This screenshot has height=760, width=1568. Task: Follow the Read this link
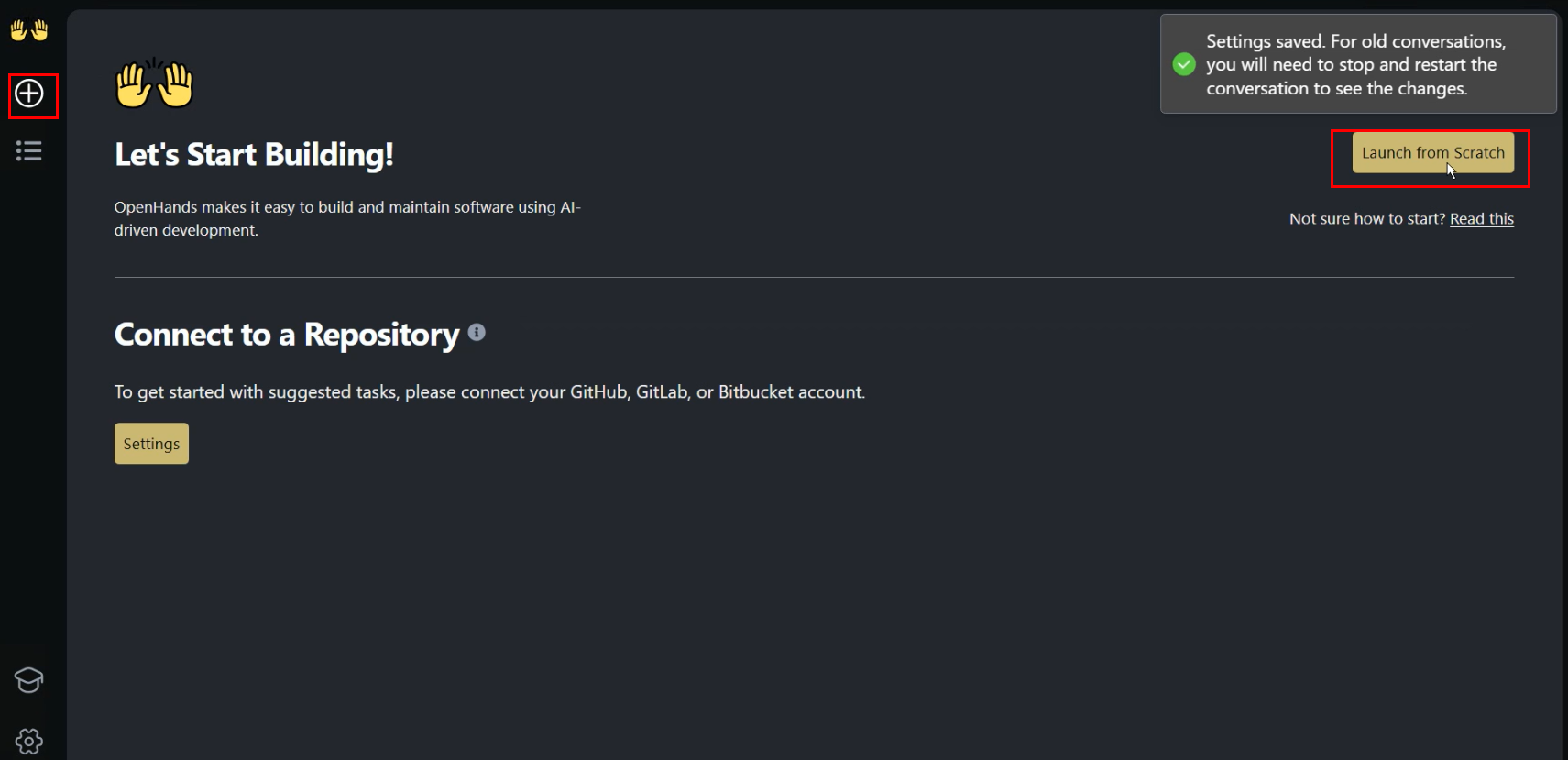(x=1481, y=218)
